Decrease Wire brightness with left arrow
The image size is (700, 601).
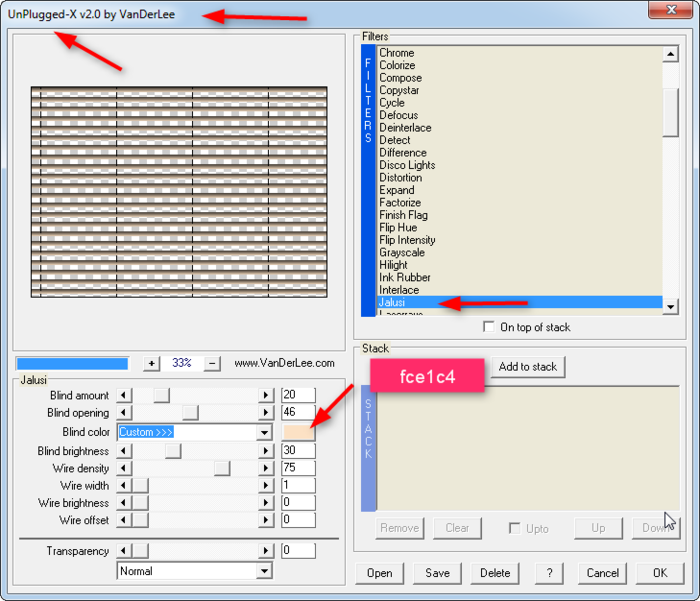(124, 503)
